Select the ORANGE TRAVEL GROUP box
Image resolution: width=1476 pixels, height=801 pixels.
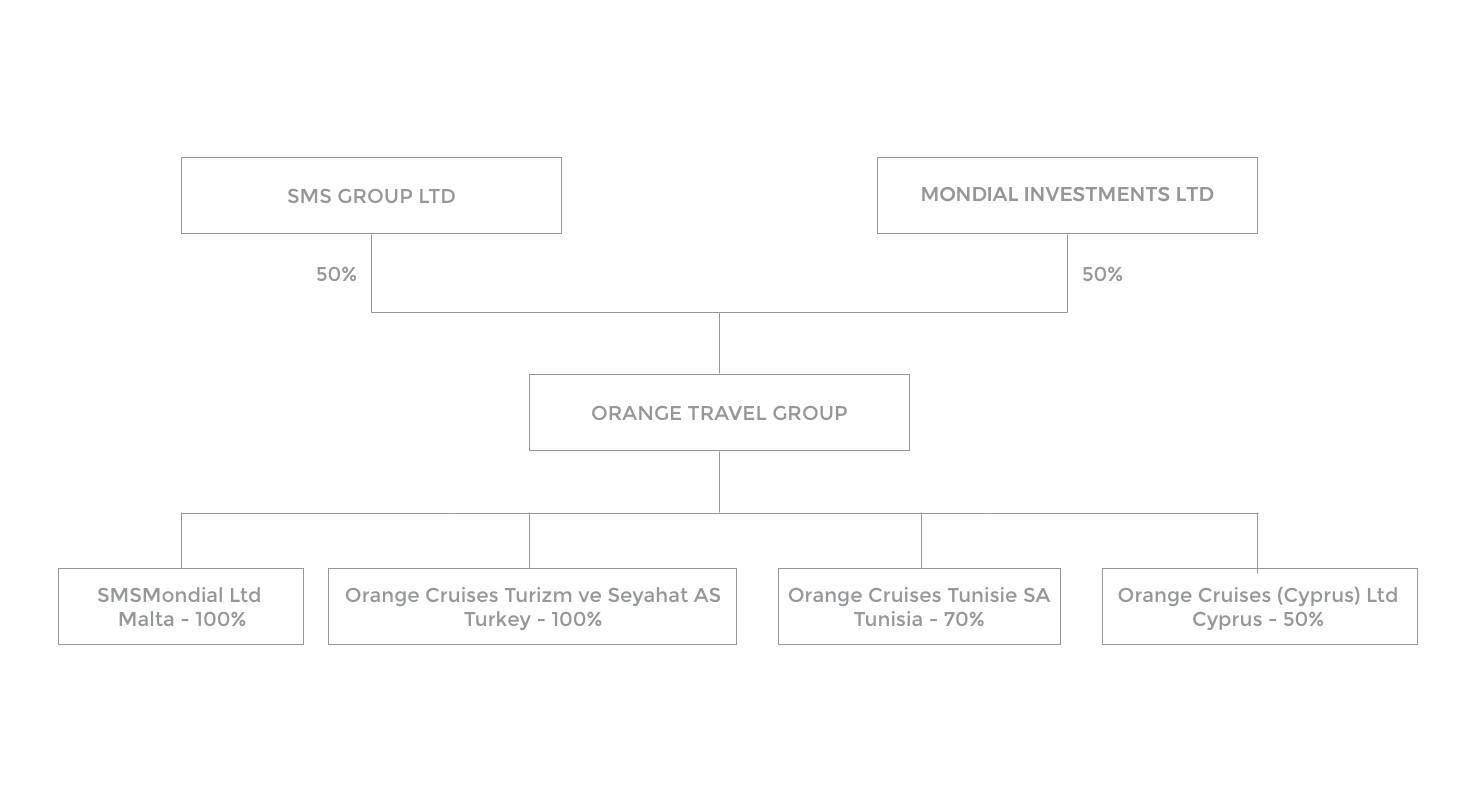719,412
